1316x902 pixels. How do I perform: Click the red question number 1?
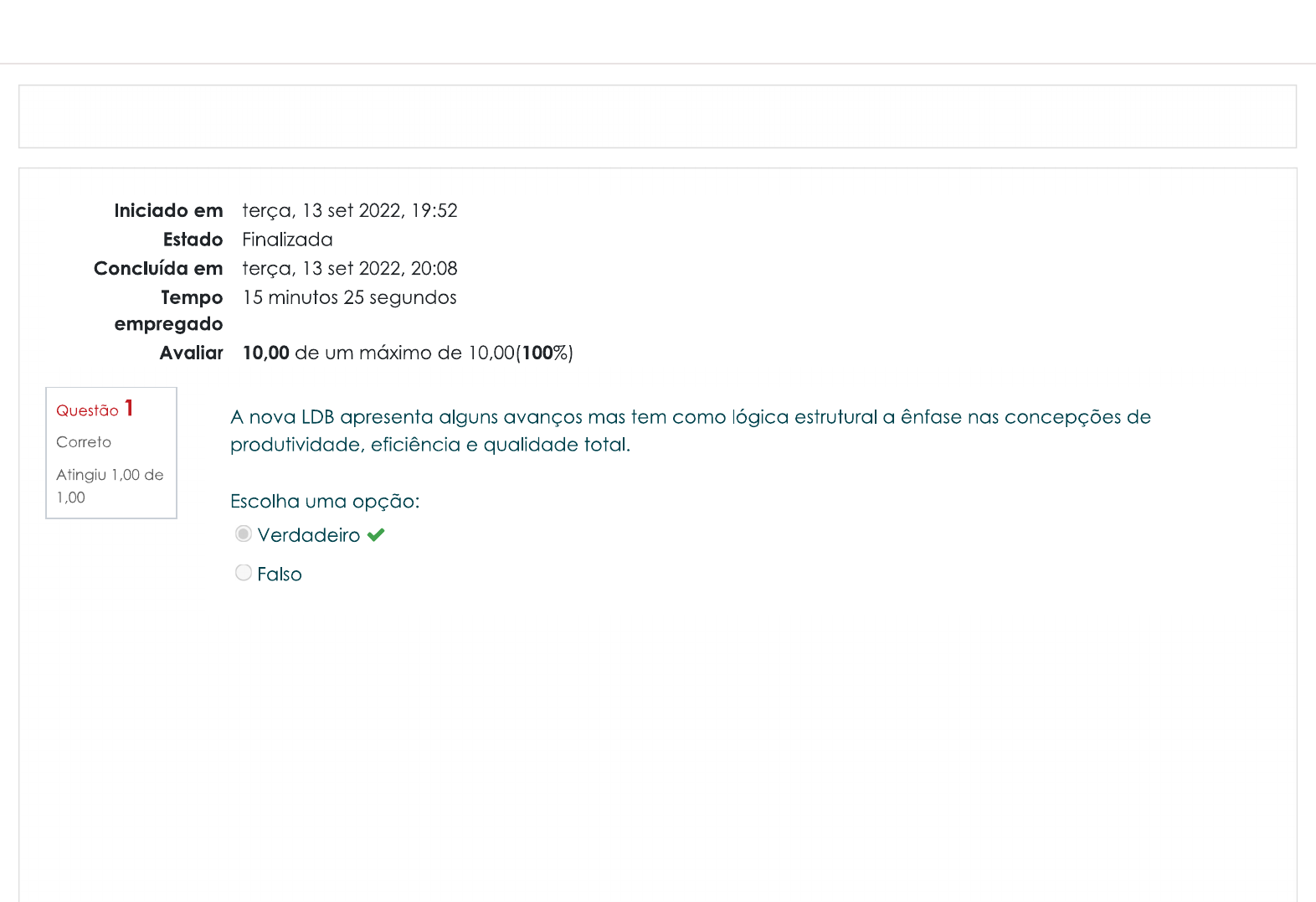(129, 408)
